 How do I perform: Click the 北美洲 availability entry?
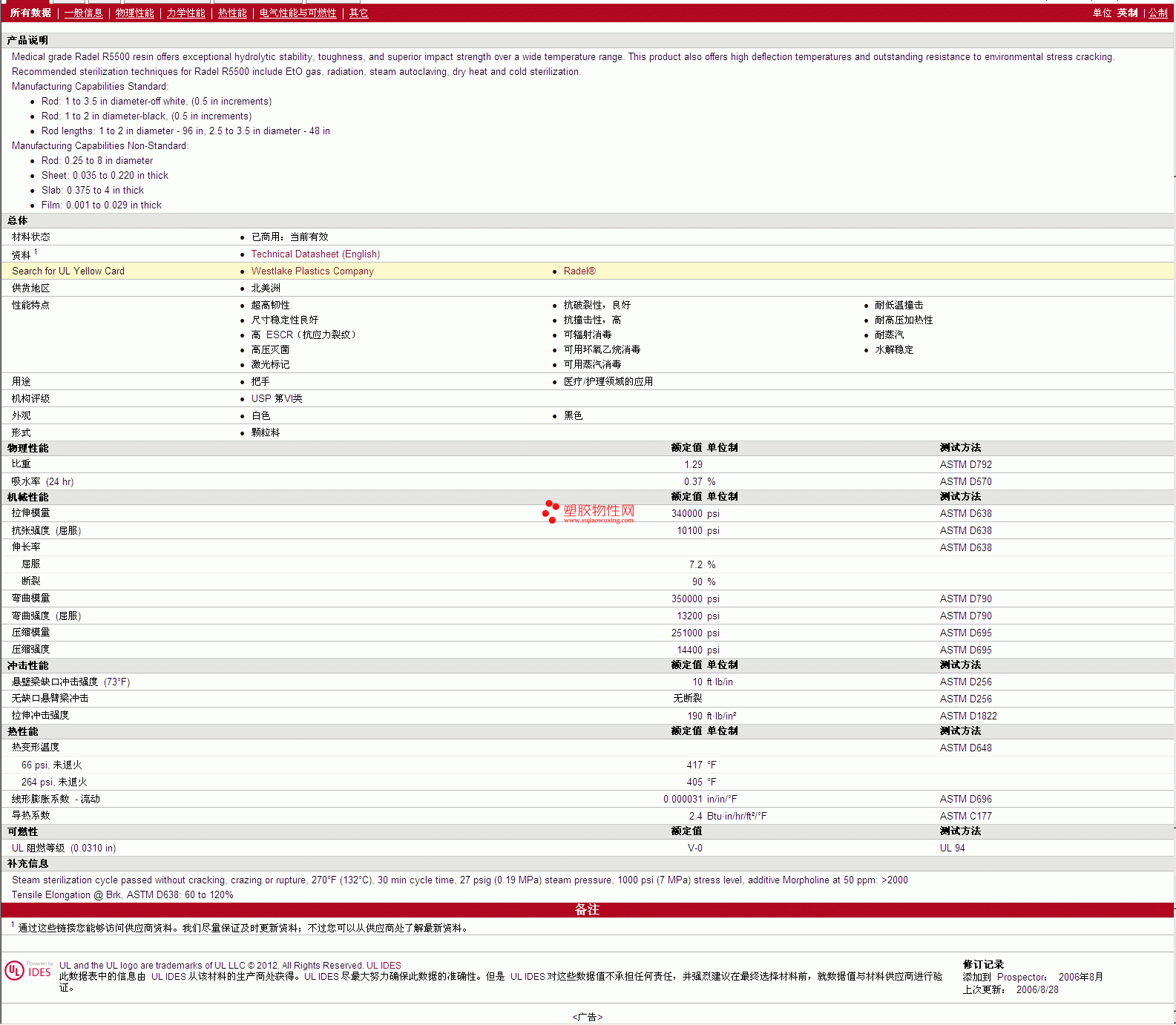(x=266, y=288)
